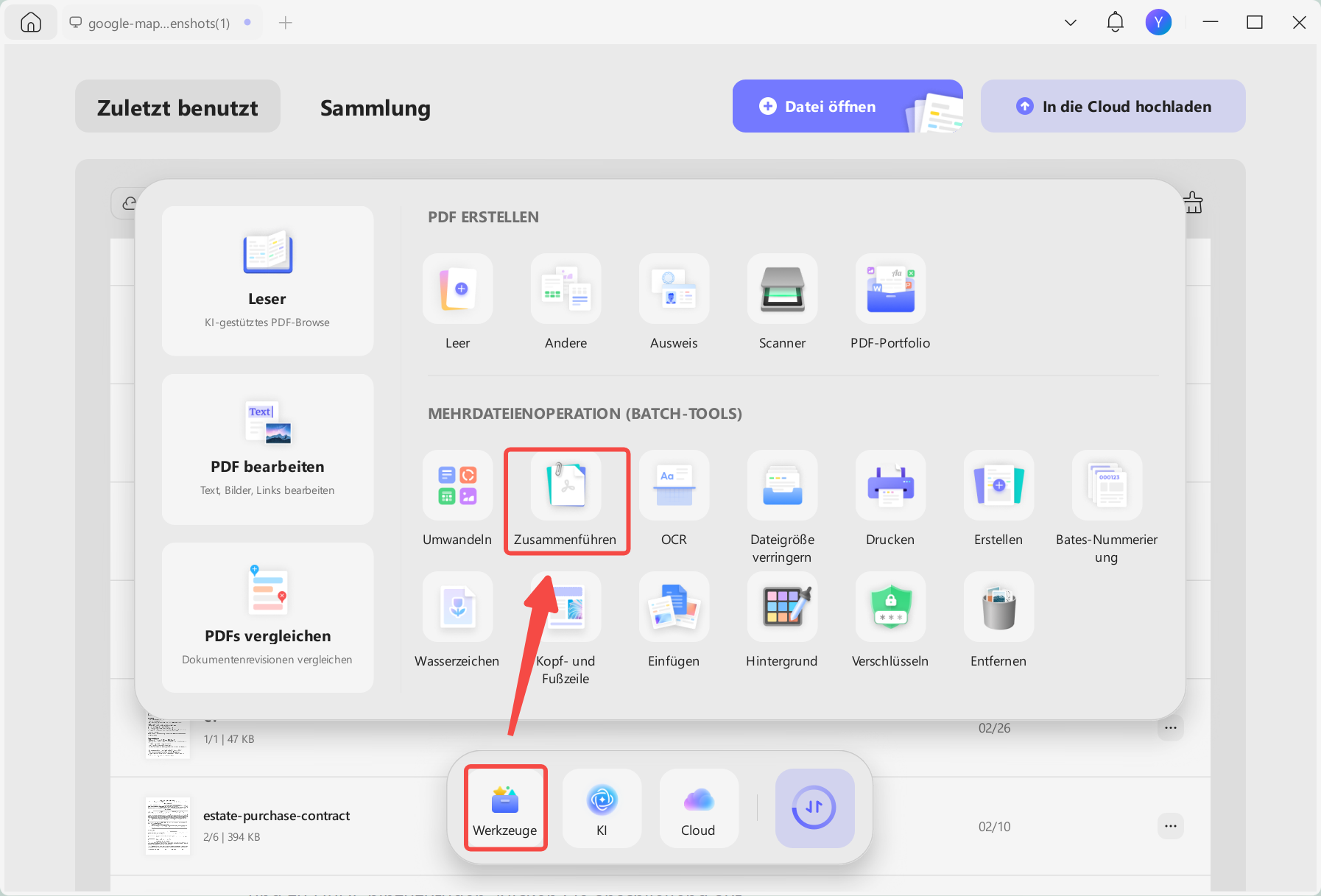Open the PDF bearbeiten card
The image size is (1321, 896).
pos(267,449)
